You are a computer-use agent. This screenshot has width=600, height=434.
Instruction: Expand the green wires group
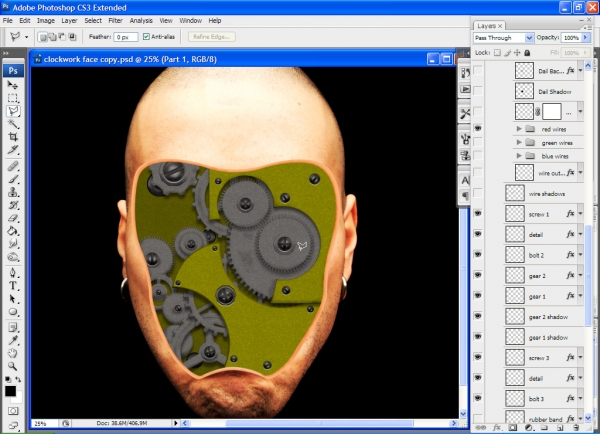[x=519, y=142]
